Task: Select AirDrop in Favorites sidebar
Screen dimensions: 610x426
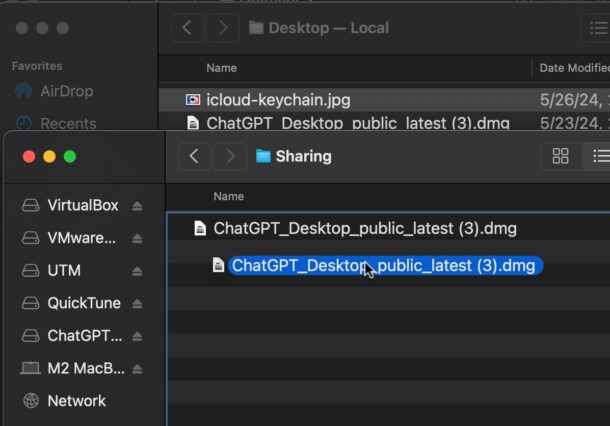Action: point(66,91)
